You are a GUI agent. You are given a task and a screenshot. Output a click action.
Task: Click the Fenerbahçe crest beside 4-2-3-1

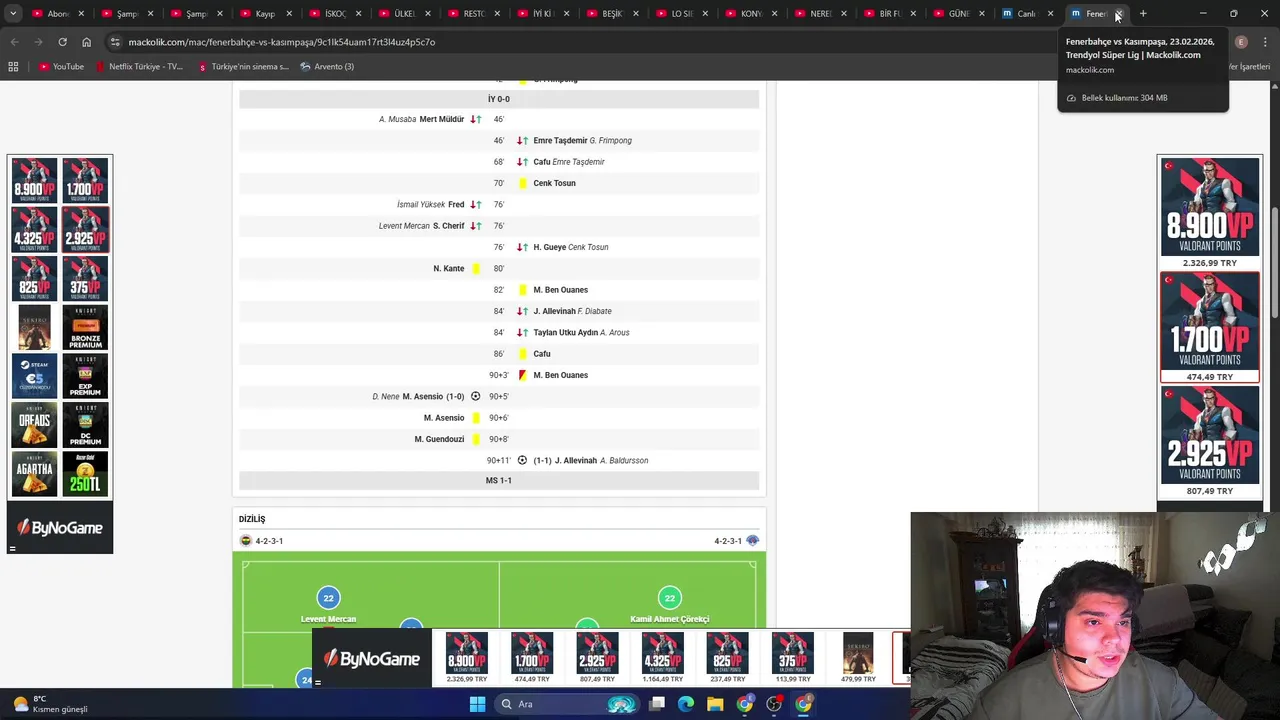[x=246, y=541]
